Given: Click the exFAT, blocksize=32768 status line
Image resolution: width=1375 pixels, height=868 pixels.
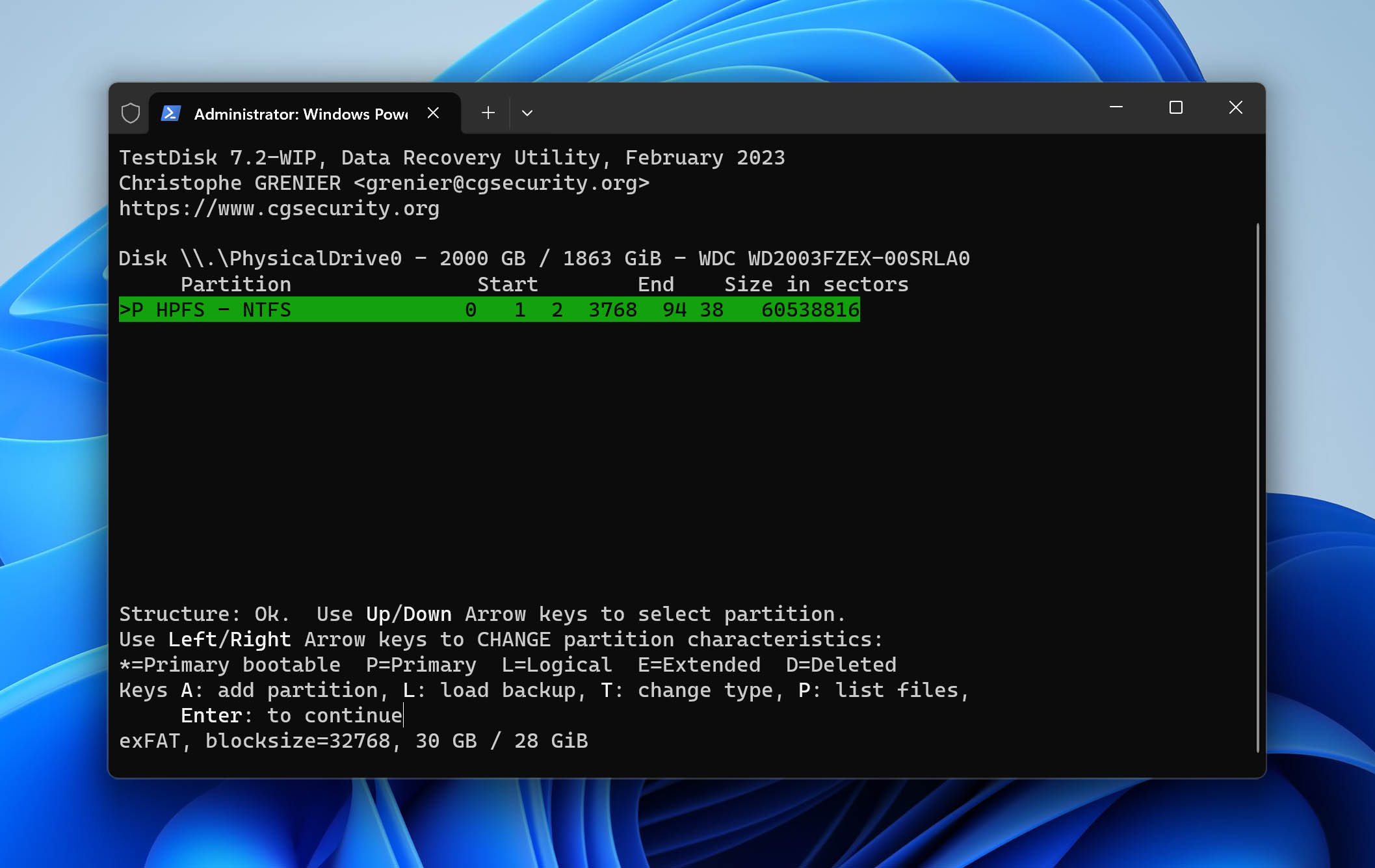Looking at the screenshot, I should 354,741.
